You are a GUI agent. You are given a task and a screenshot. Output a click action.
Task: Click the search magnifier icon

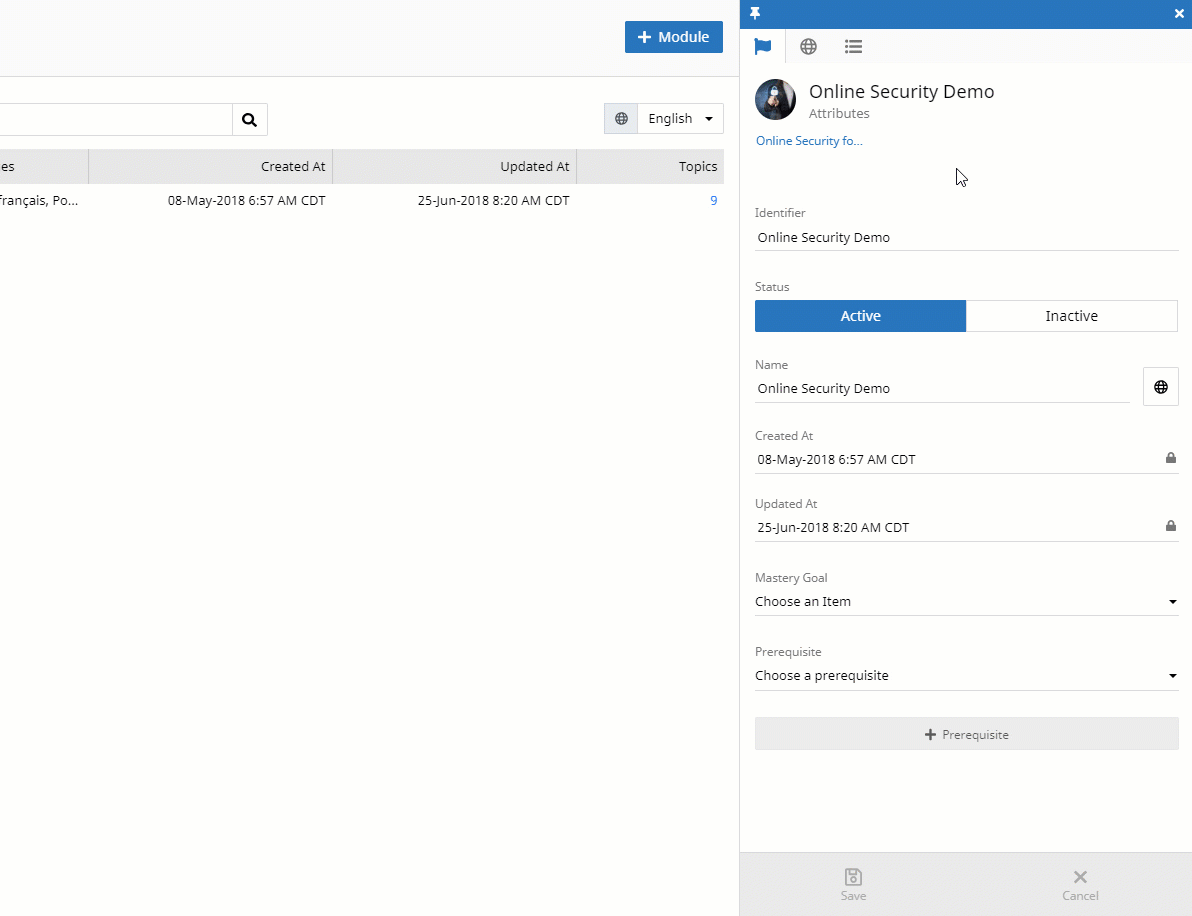coord(249,119)
